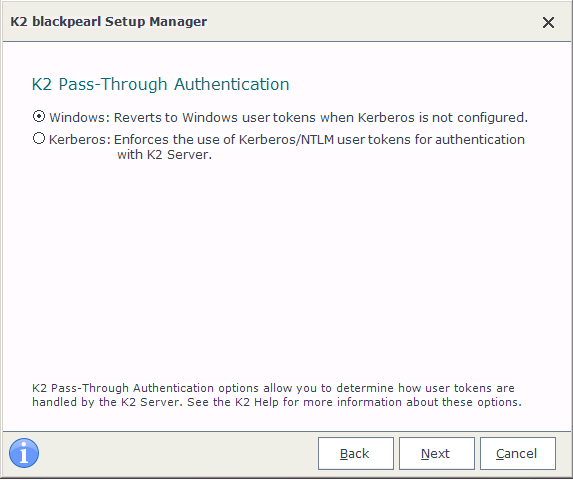Close the K2 blackpearl Setup Manager window
This screenshot has height=480, width=573.
(x=548, y=23)
